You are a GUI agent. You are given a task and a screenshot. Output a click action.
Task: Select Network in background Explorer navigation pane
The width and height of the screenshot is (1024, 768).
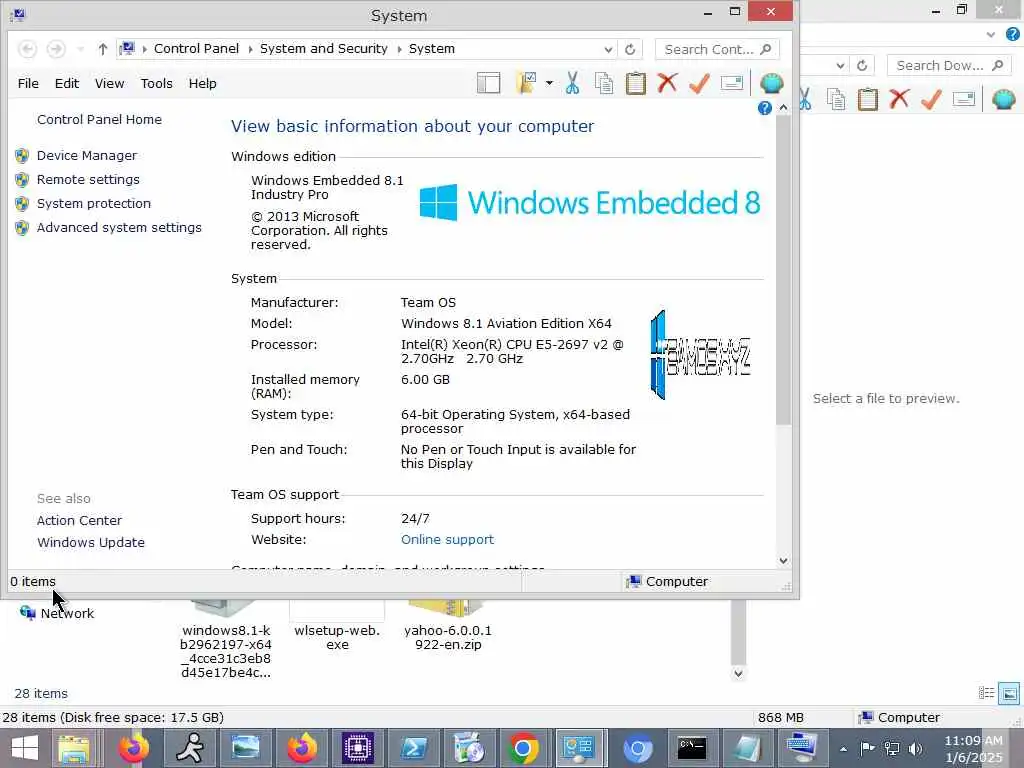pyautogui.click(x=67, y=613)
